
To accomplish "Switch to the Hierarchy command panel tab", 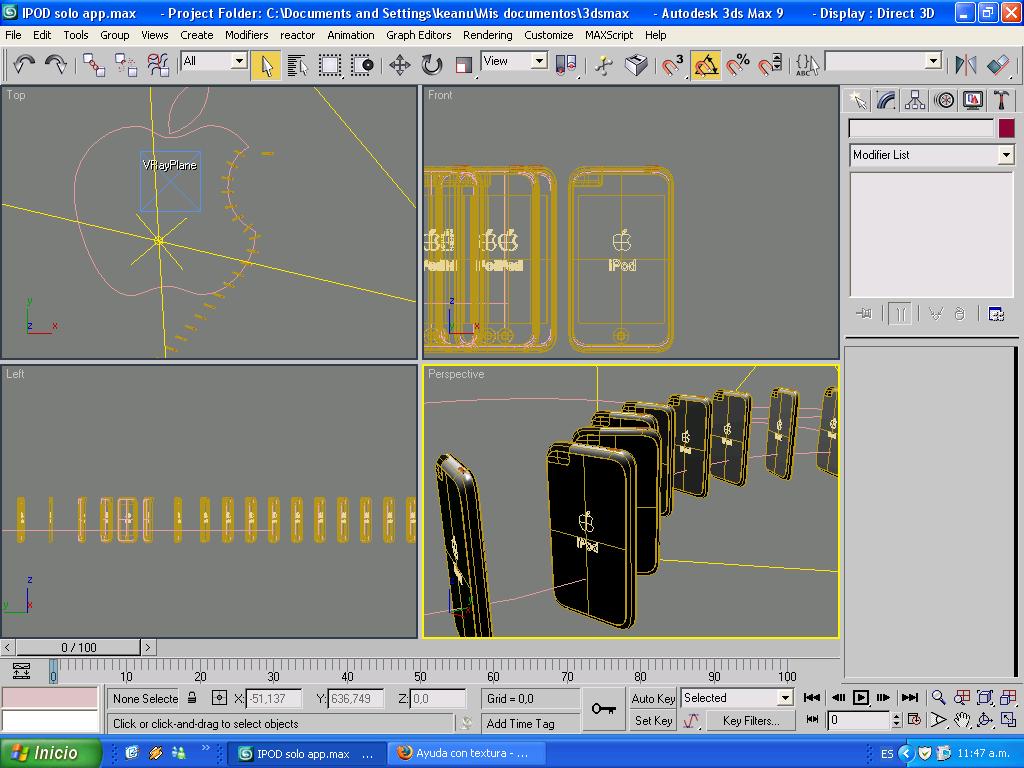I will 915,100.
